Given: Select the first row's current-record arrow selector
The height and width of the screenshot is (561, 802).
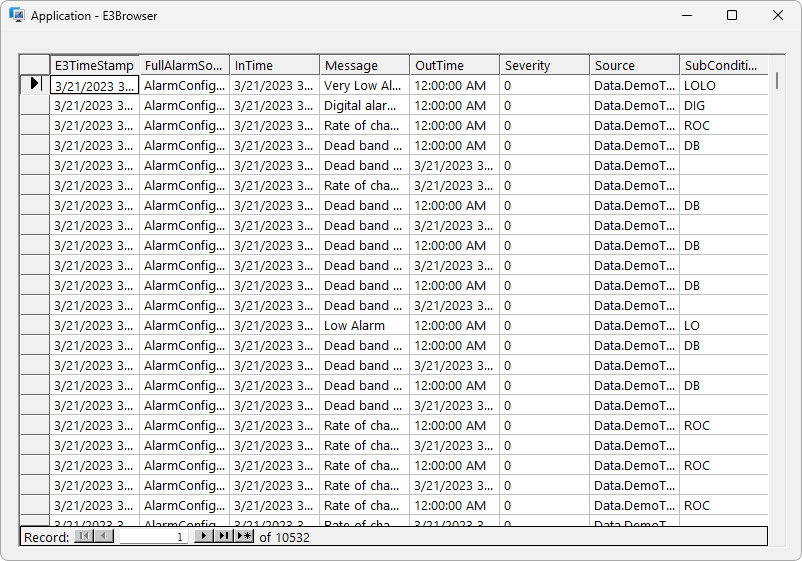Looking at the screenshot, I should pyautogui.click(x=35, y=84).
